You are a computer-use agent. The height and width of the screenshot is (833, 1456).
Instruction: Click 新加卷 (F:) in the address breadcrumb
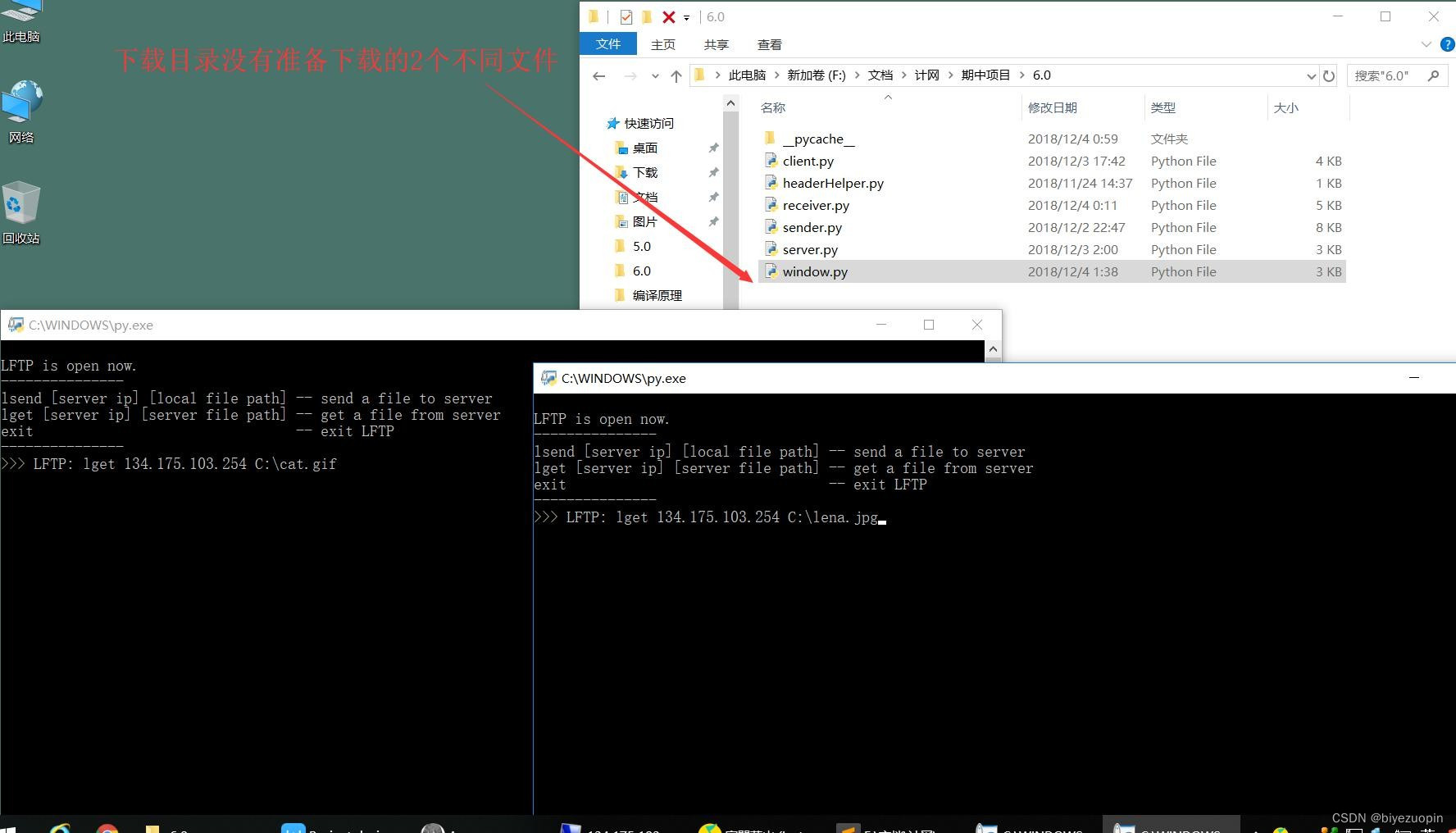817,75
